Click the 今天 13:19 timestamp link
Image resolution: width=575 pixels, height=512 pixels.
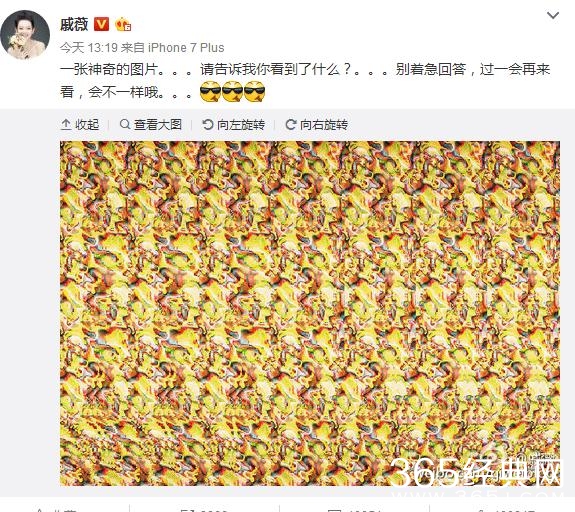coord(89,48)
